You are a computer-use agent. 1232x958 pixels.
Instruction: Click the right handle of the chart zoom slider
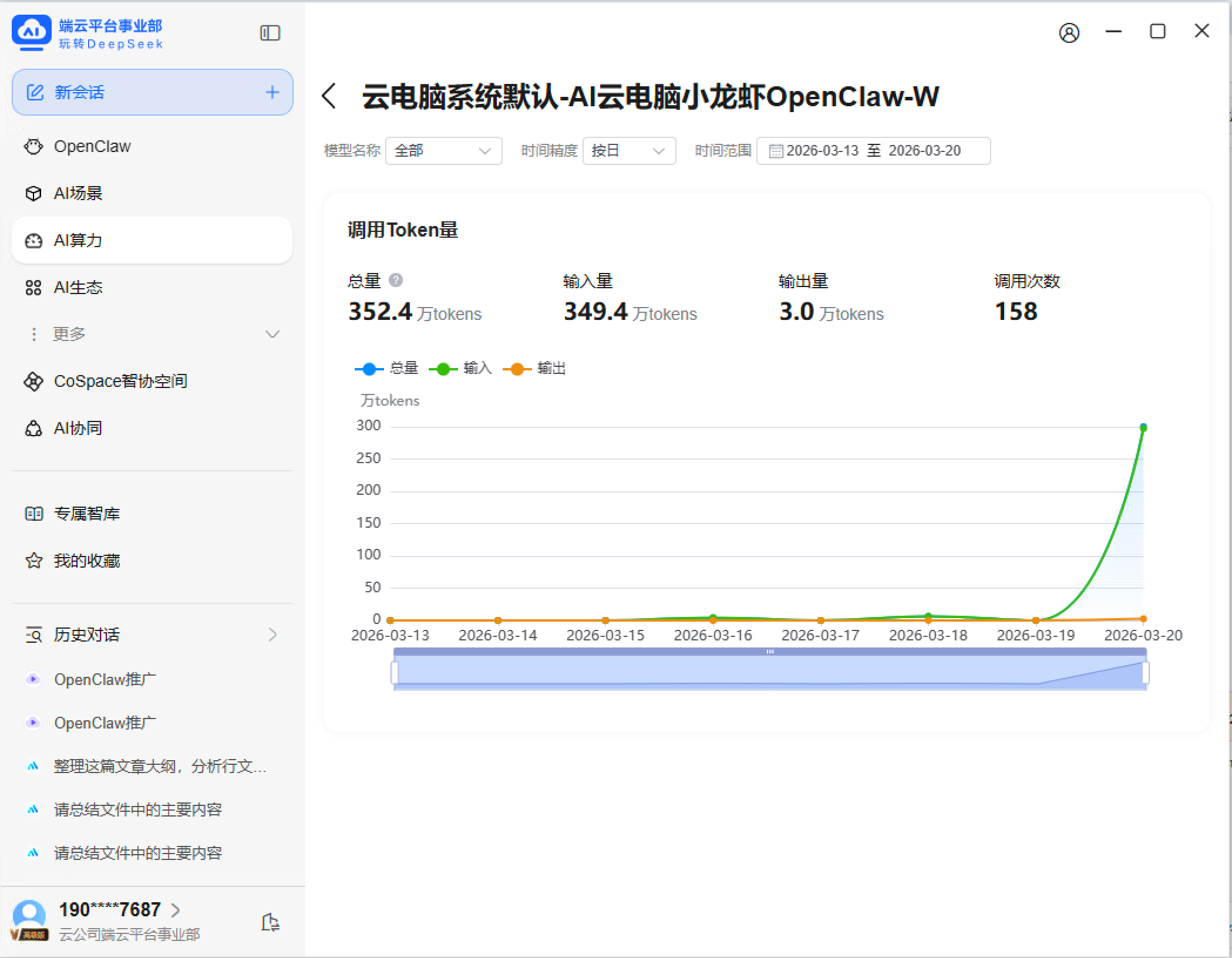pos(1145,673)
